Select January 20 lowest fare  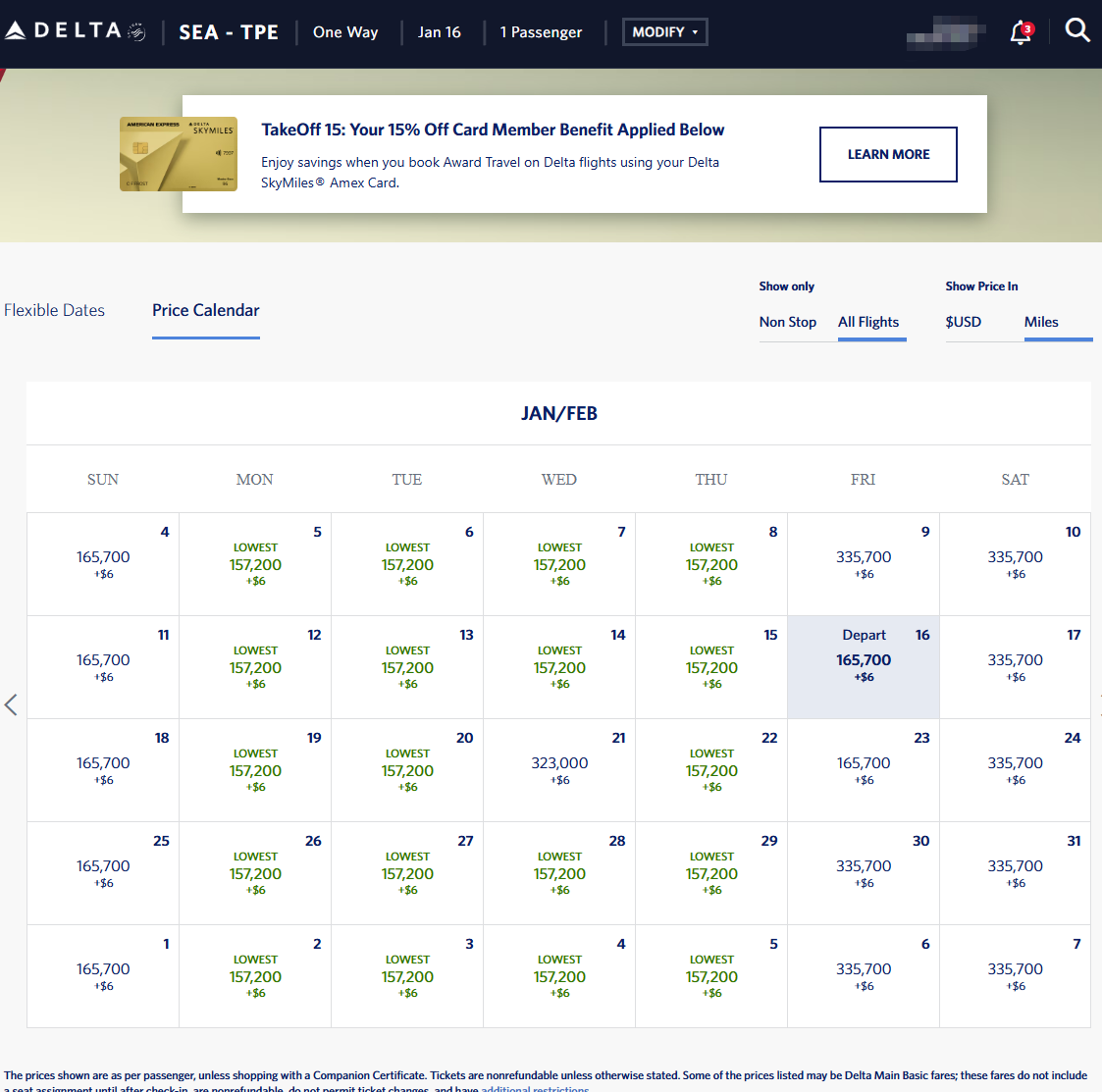pyautogui.click(x=407, y=770)
